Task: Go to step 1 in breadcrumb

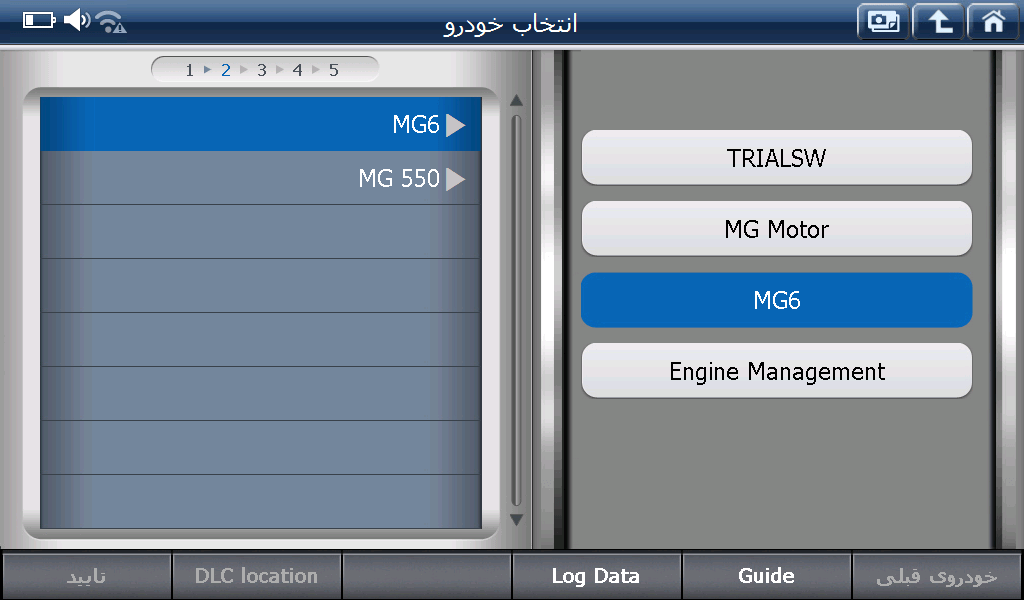Action: click(189, 70)
